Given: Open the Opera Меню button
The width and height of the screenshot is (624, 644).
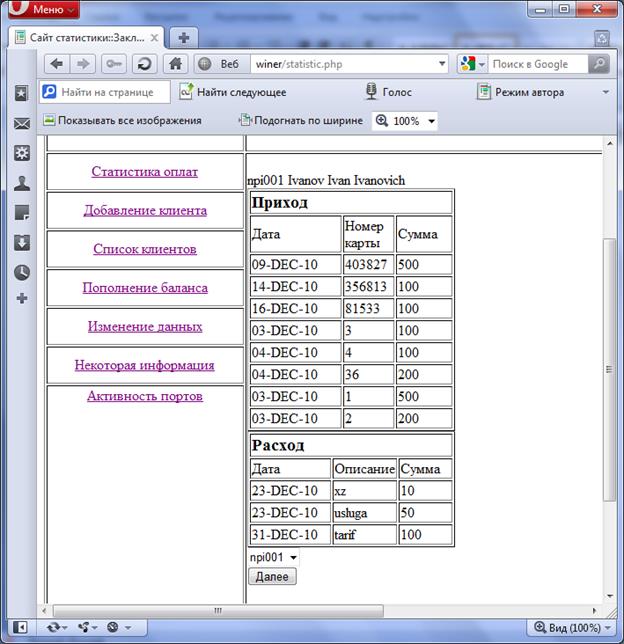Looking at the screenshot, I should pyautogui.click(x=43, y=9).
